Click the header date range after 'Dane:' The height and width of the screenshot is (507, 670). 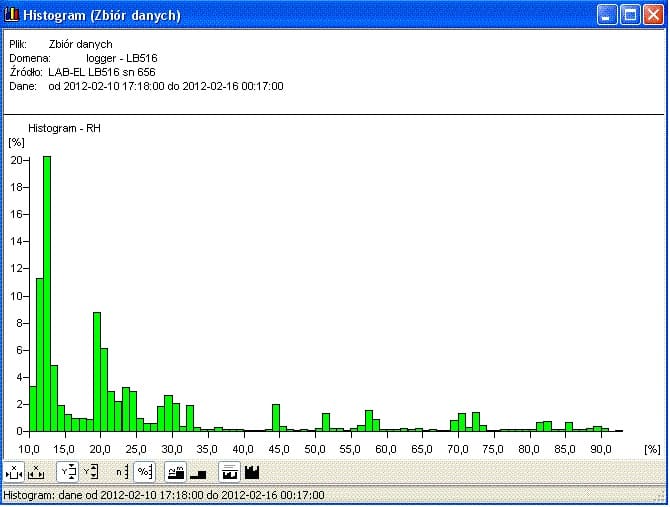click(166, 86)
